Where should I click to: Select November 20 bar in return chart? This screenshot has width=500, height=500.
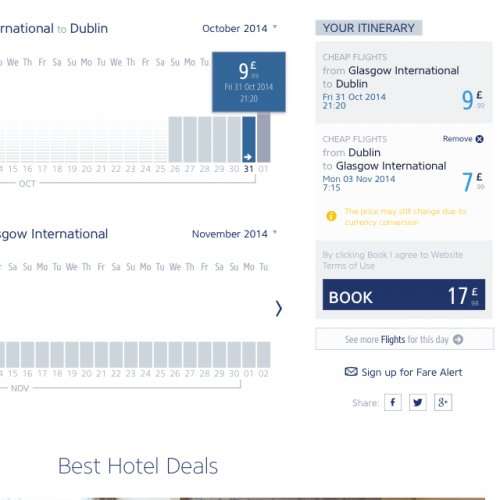[x=86, y=355]
